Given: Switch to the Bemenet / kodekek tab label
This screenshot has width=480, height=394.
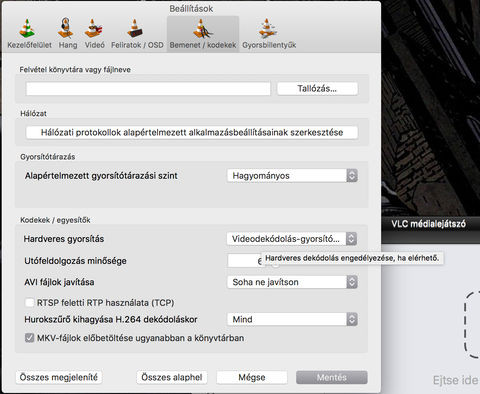Looking at the screenshot, I should (x=203, y=45).
